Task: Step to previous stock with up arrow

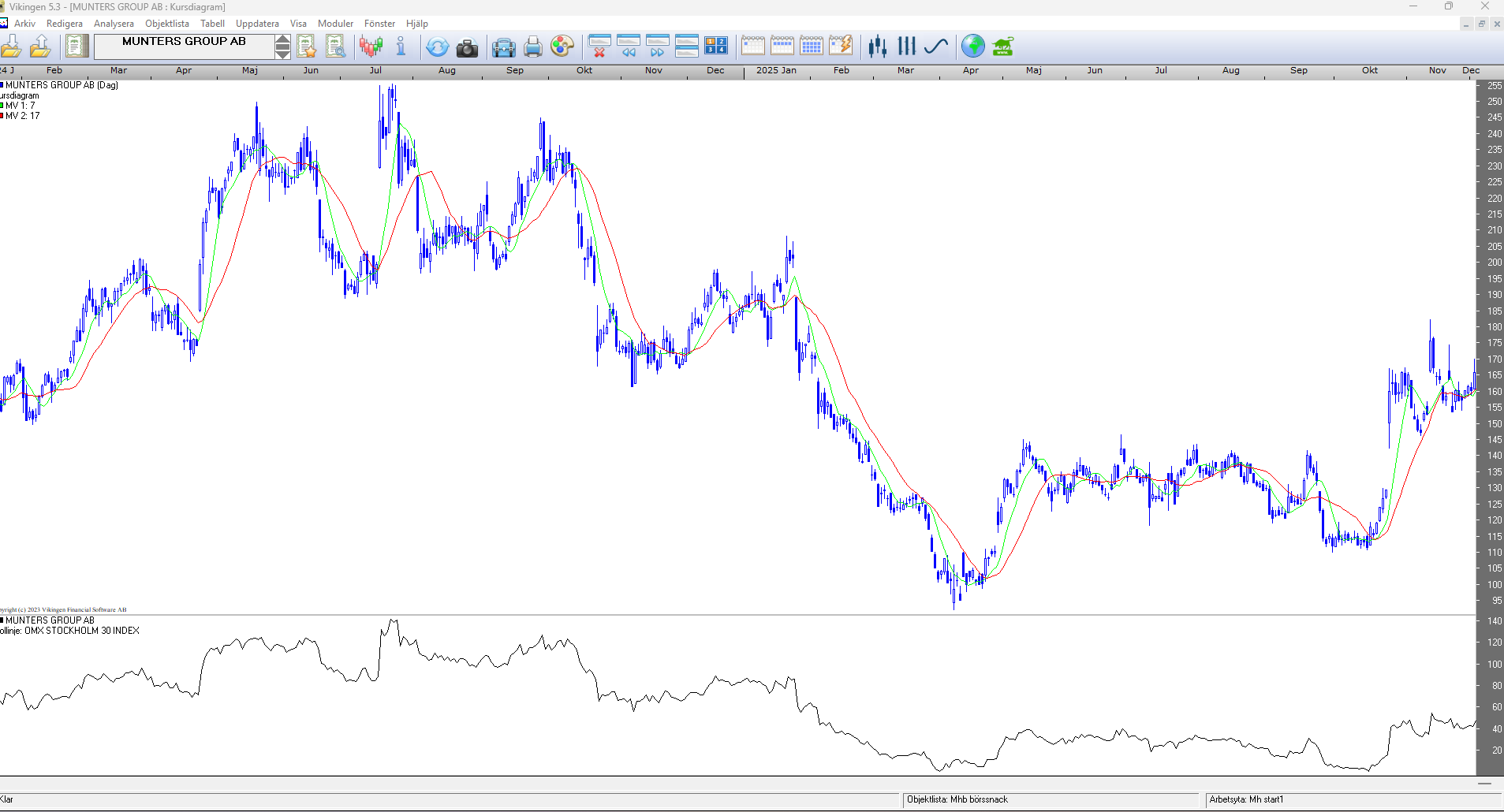Action: coord(282,40)
